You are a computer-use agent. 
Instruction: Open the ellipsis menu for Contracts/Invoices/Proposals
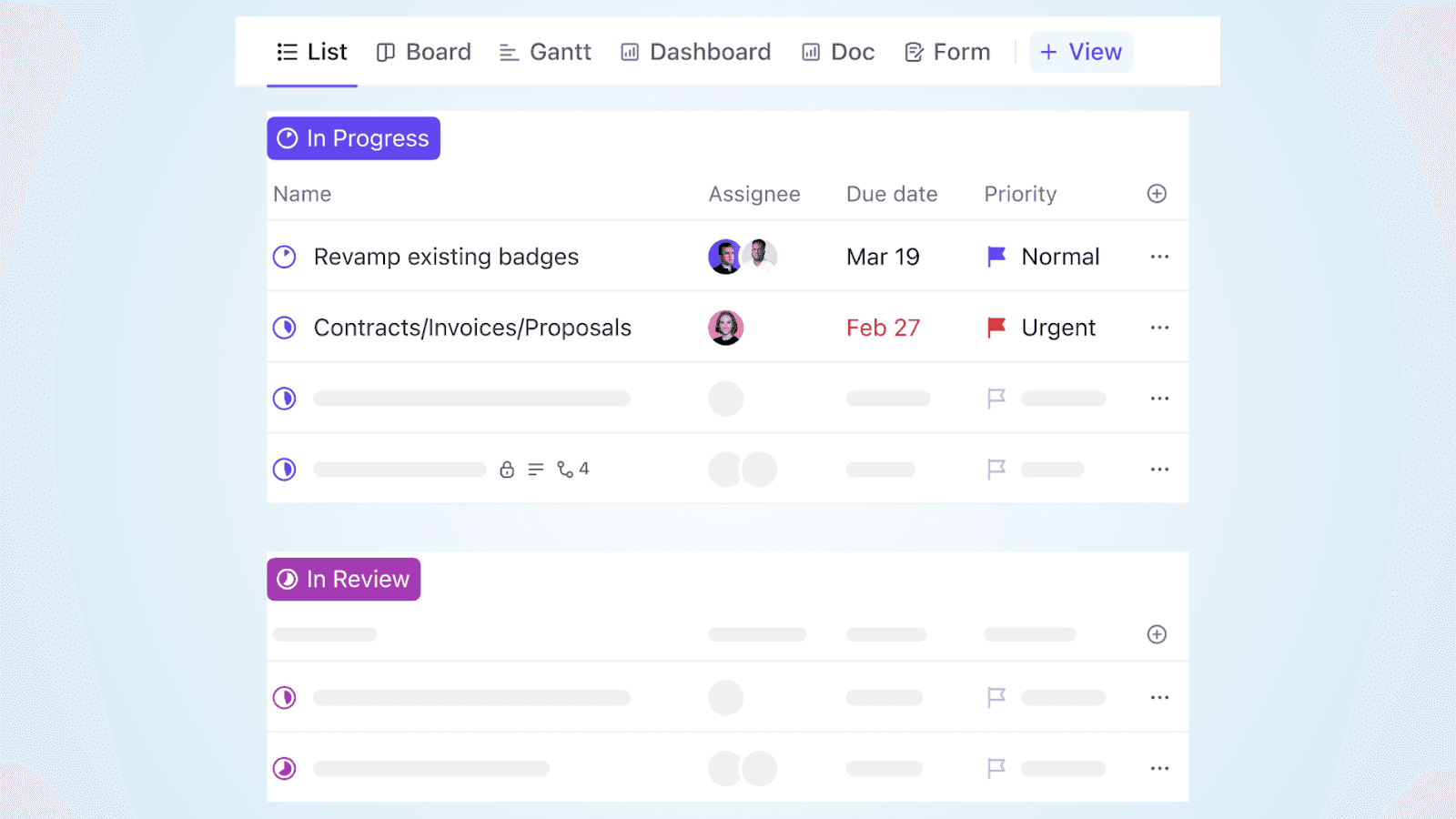(1159, 328)
